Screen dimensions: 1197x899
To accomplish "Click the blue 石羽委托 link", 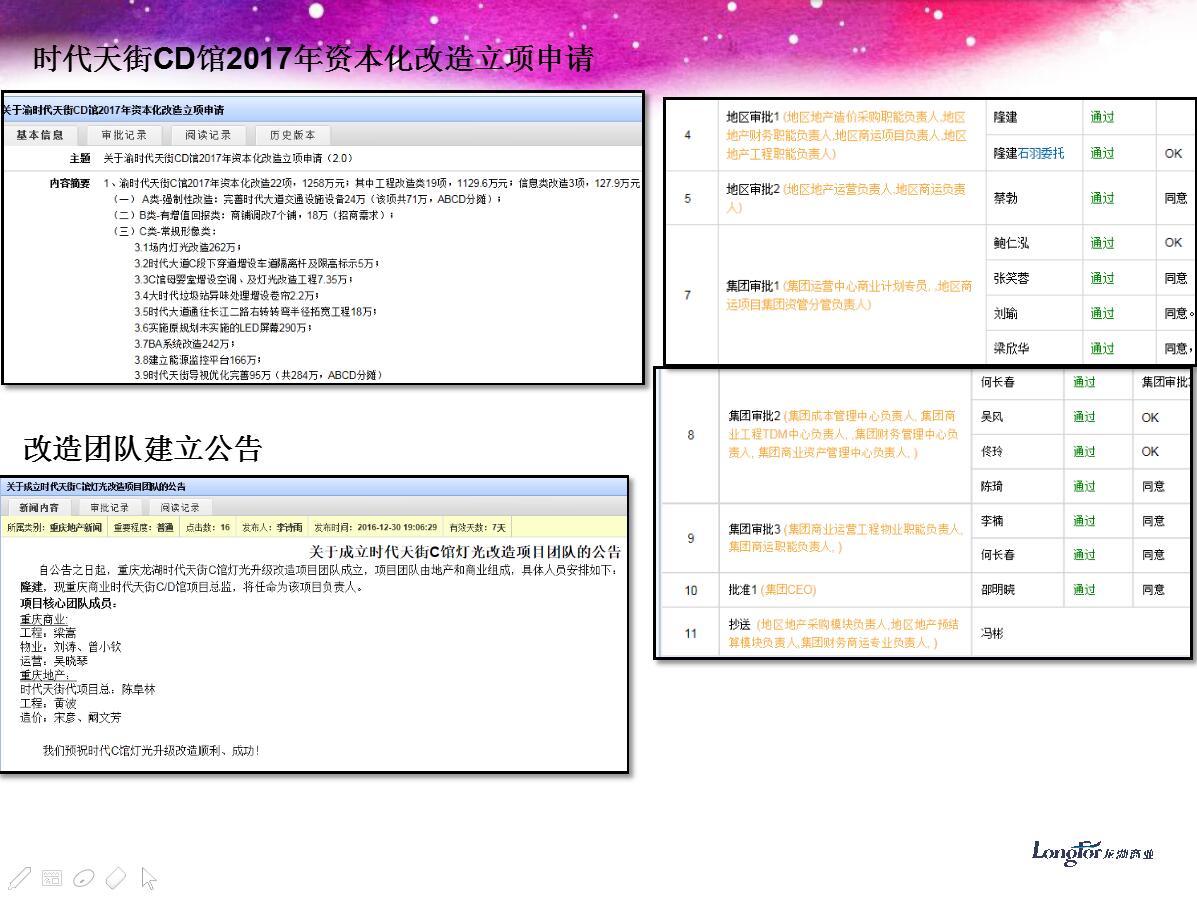I will 1041,153.
